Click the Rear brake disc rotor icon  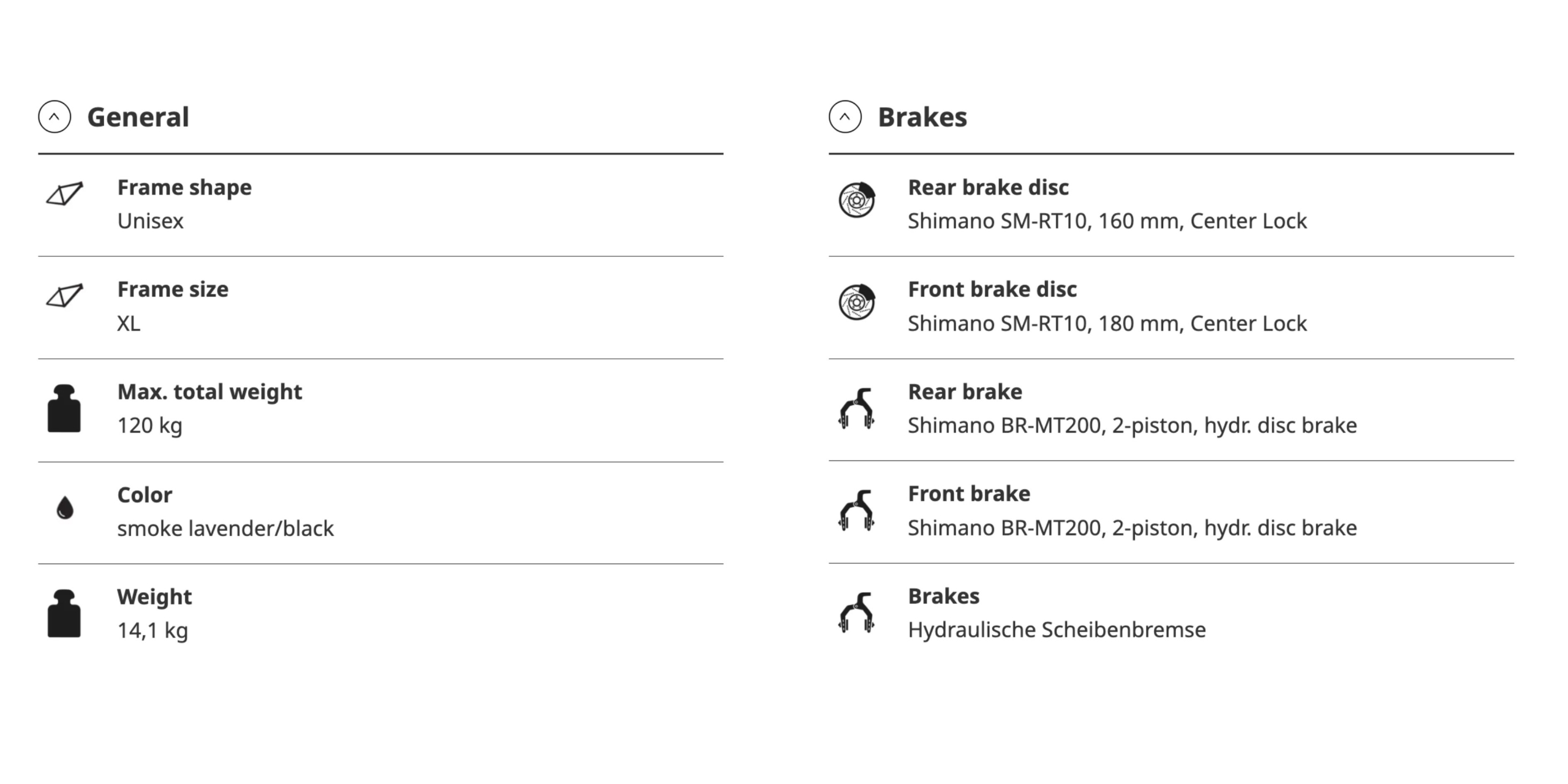[x=857, y=200]
